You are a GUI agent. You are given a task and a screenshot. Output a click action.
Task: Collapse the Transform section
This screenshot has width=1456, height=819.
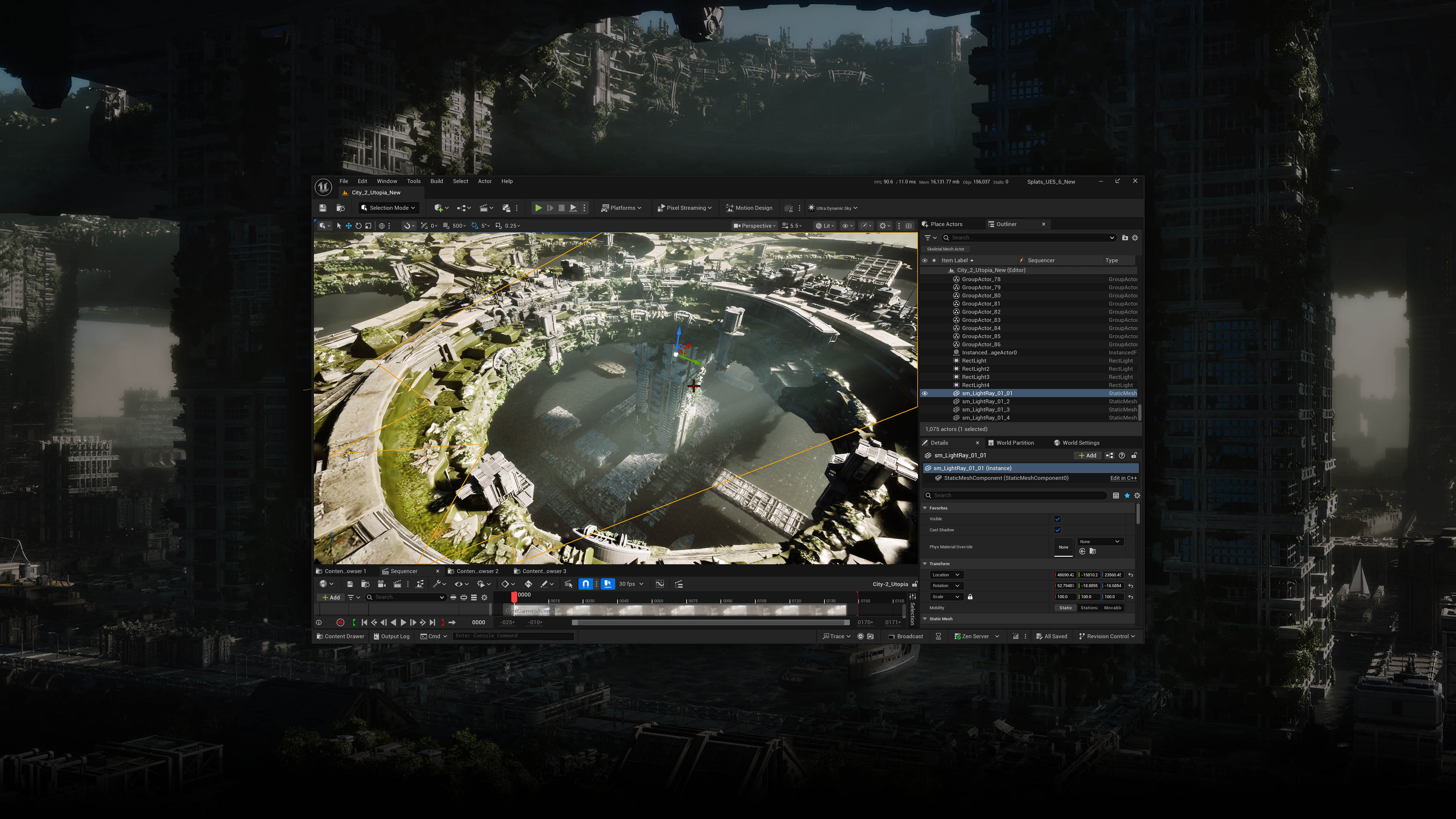pyautogui.click(x=925, y=564)
